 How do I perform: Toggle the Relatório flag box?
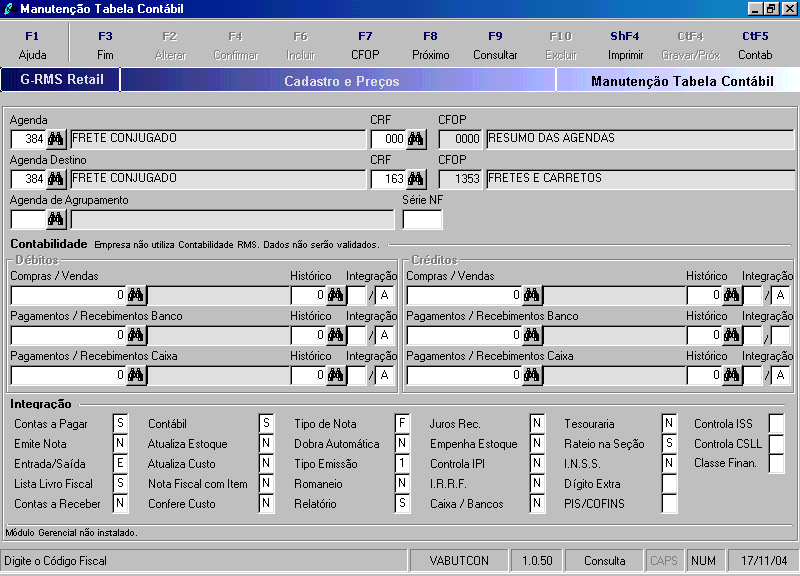[x=403, y=503]
